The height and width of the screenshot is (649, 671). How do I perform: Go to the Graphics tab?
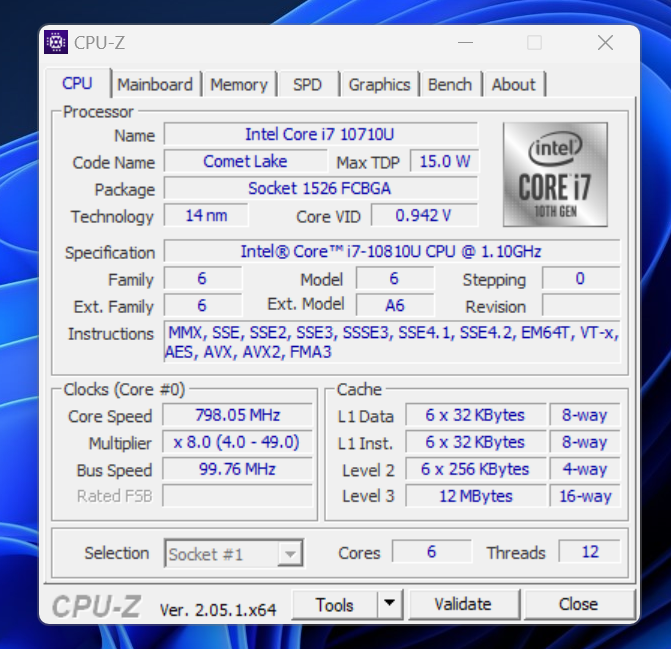pos(379,85)
